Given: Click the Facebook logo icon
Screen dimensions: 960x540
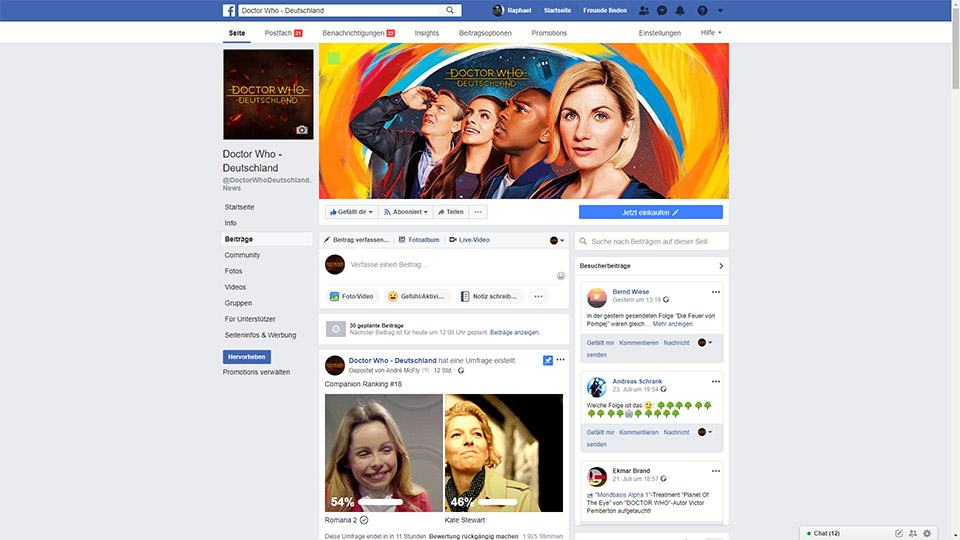Looking at the screenshot, I should pos(229,10).
